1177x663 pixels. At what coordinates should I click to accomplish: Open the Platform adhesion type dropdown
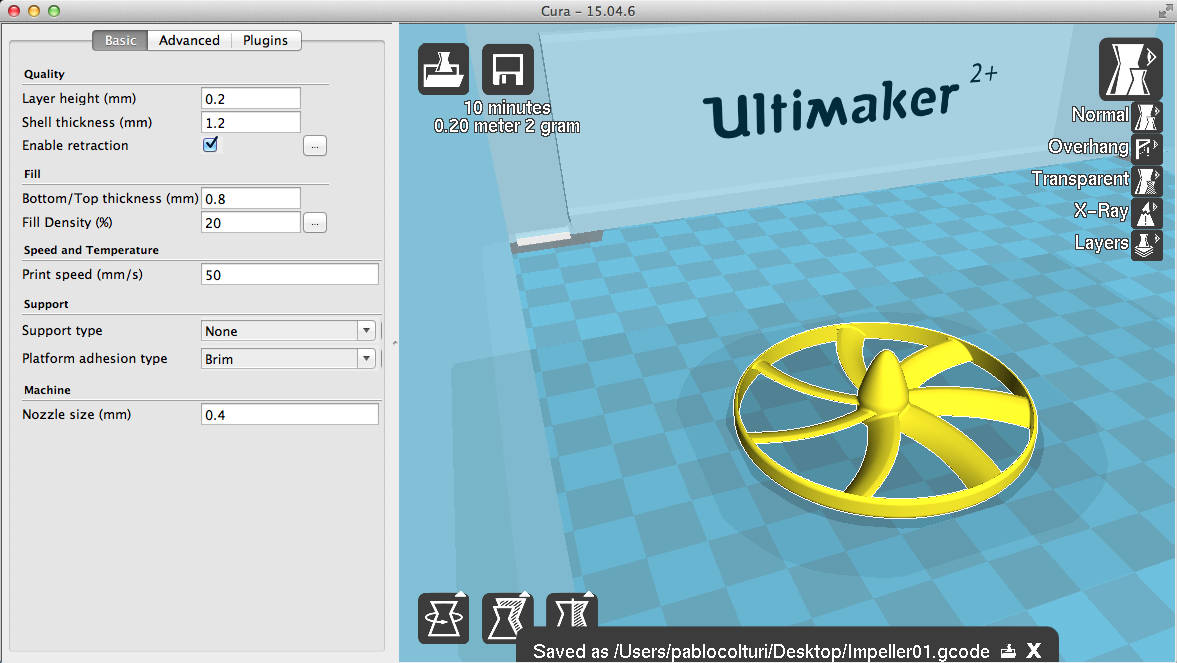click(288, 358)
